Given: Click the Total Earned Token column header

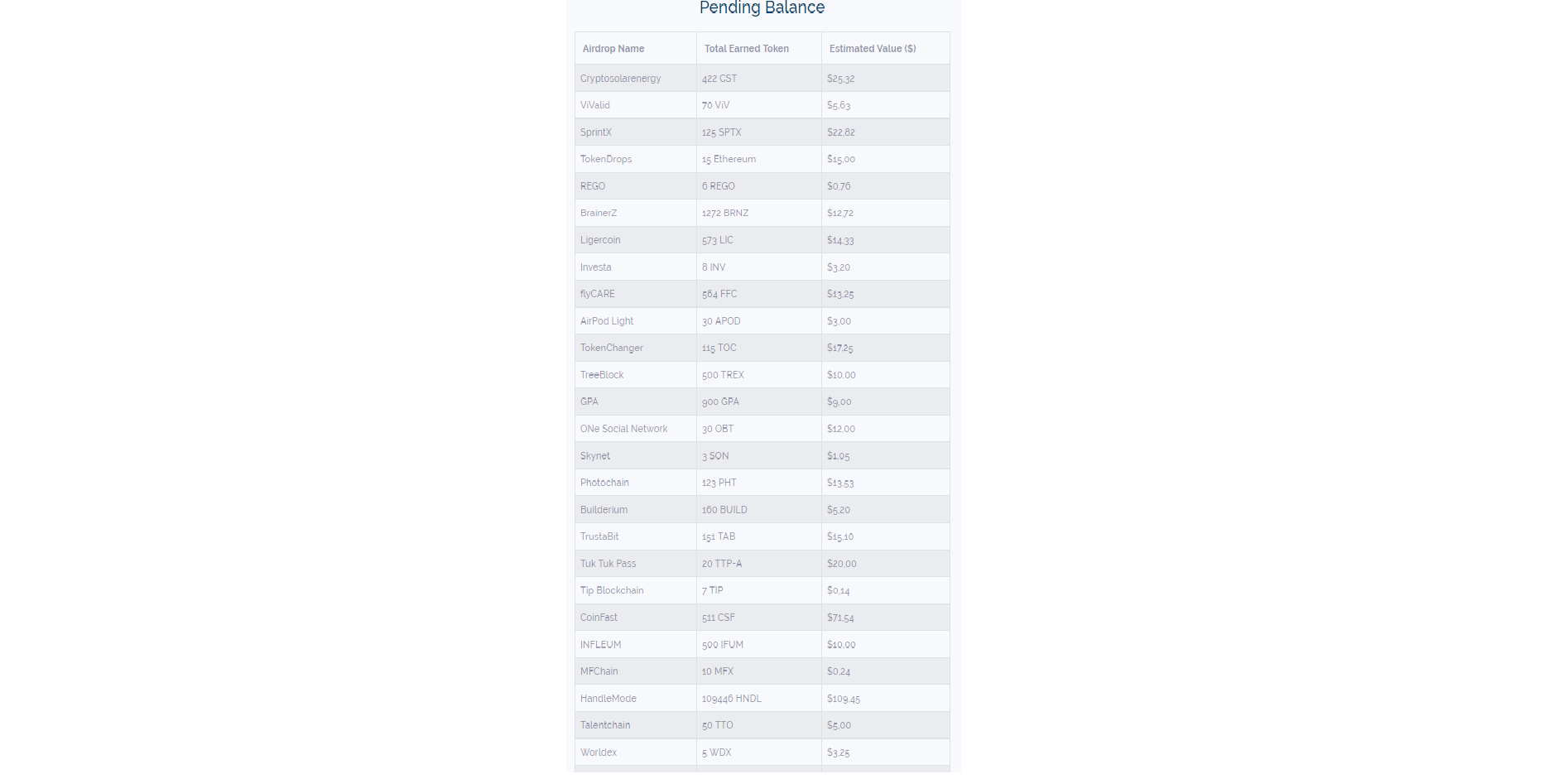Looking at the screenshot, I should [x=746, y=49].
